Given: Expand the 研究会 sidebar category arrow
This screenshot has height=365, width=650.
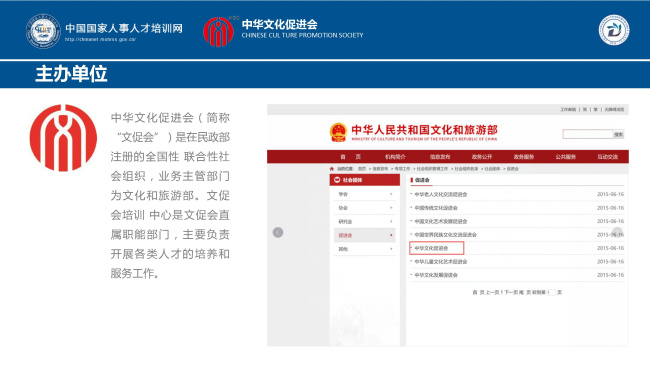Looking at the screenshot, I should coord(391,221).
